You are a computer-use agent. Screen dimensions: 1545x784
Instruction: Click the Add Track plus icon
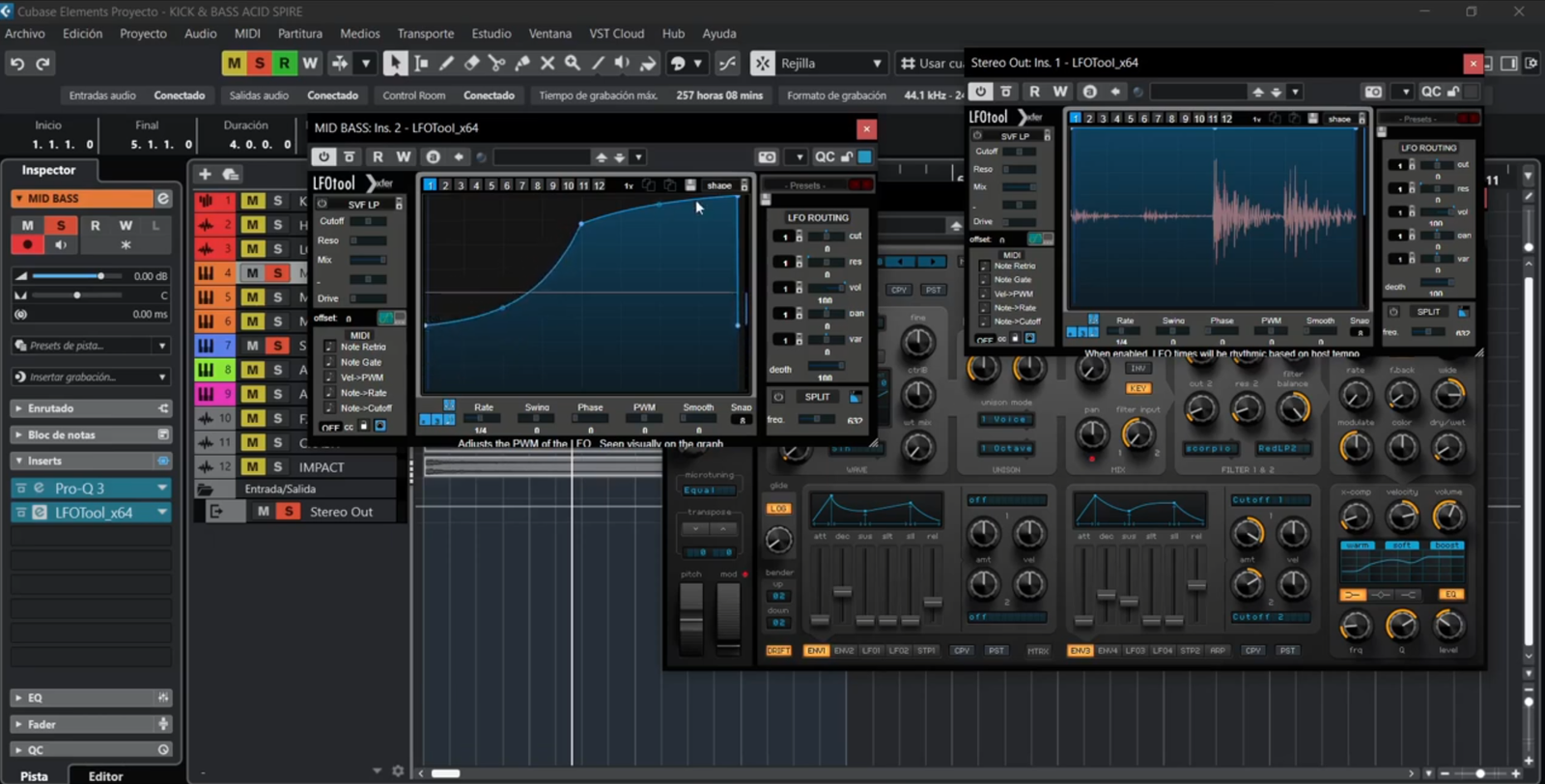205,175
